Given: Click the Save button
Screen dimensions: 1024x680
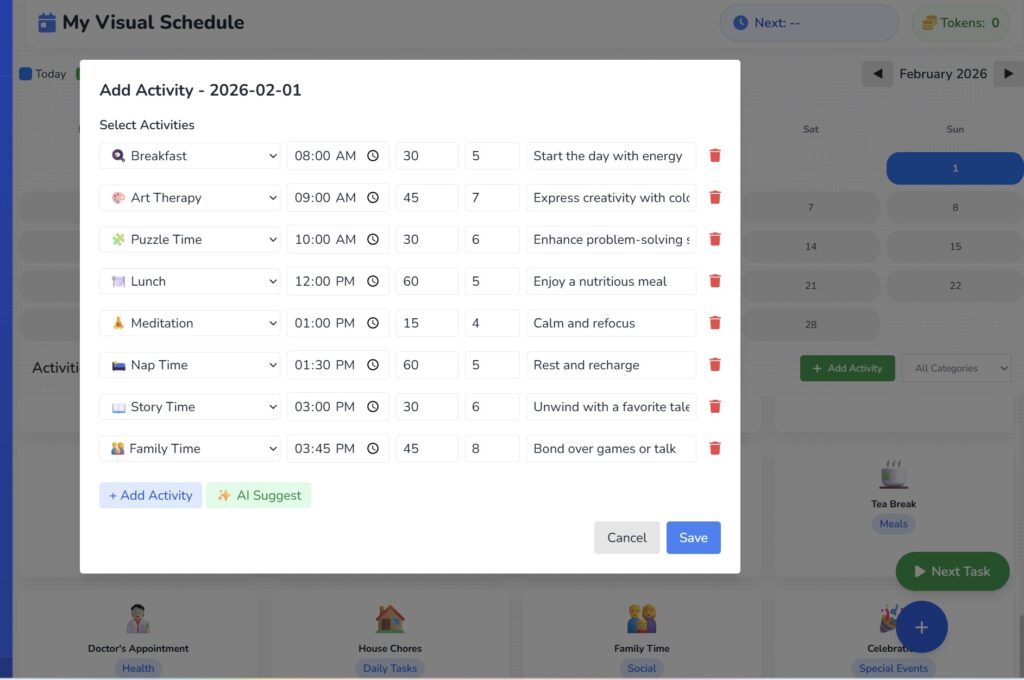Looking at the screenshot, I should tap(693, 537).
